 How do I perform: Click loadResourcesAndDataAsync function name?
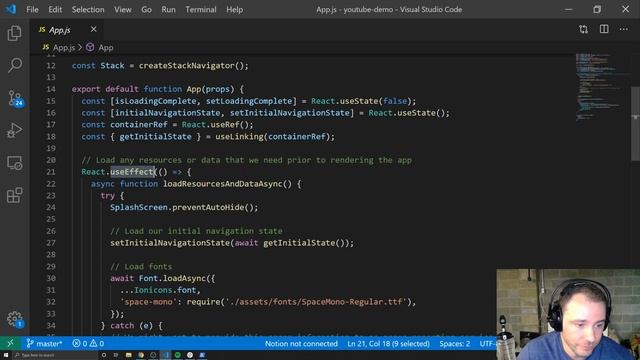pos(223,184)
